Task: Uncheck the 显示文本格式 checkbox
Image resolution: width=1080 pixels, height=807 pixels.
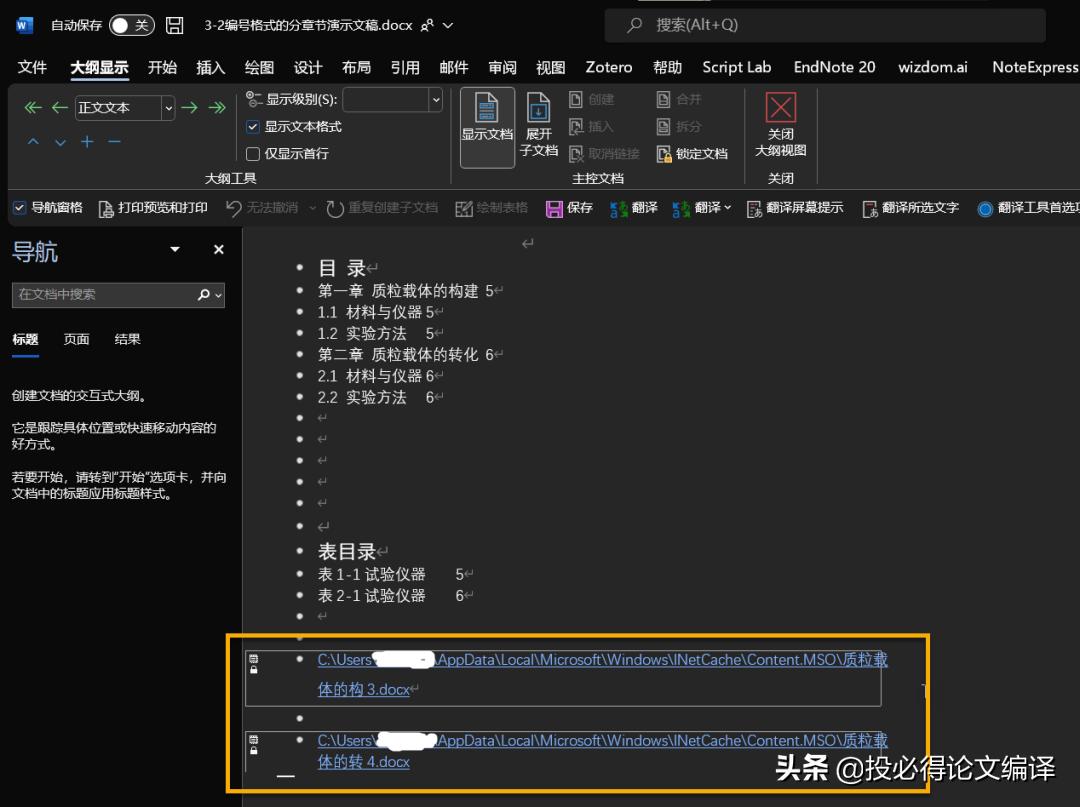Action: tap(253, 127)
